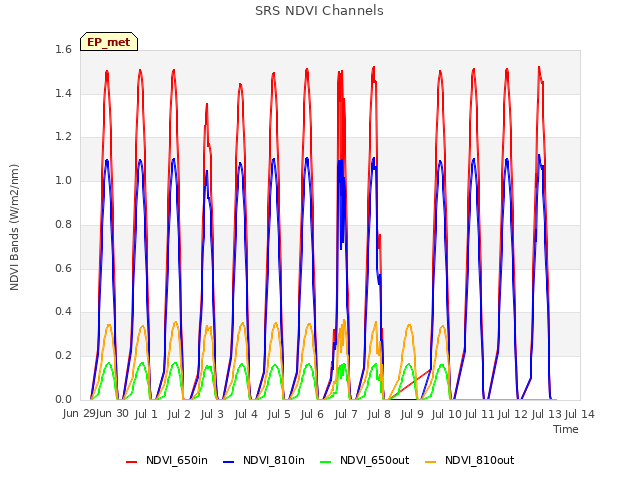Click the Jul 4 x-axis tick label

(246, 414)
